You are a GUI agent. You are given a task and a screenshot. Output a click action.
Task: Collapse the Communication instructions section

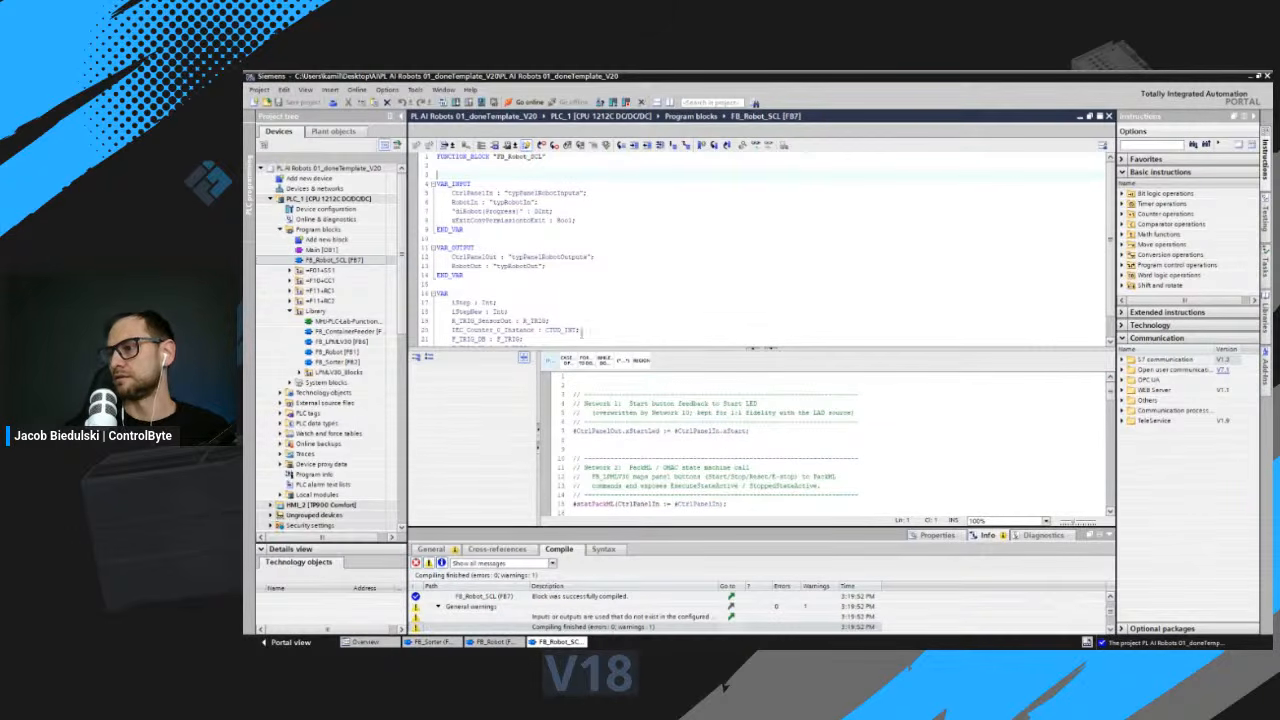tap(1122, 338)
